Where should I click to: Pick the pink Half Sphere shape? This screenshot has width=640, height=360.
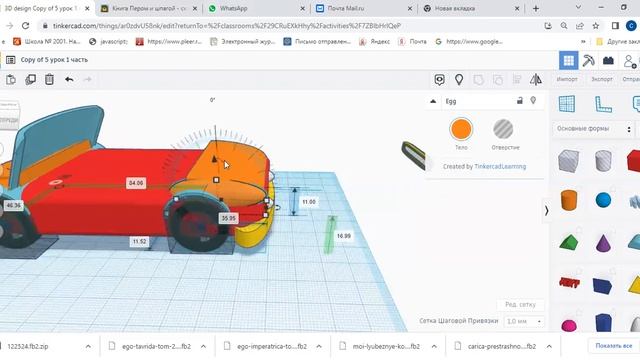569,325
